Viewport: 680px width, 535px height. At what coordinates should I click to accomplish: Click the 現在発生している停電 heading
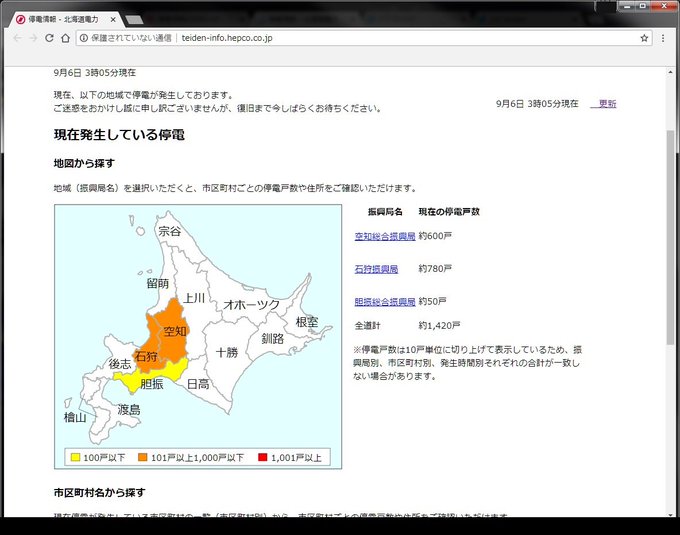[x=119, y=135]
